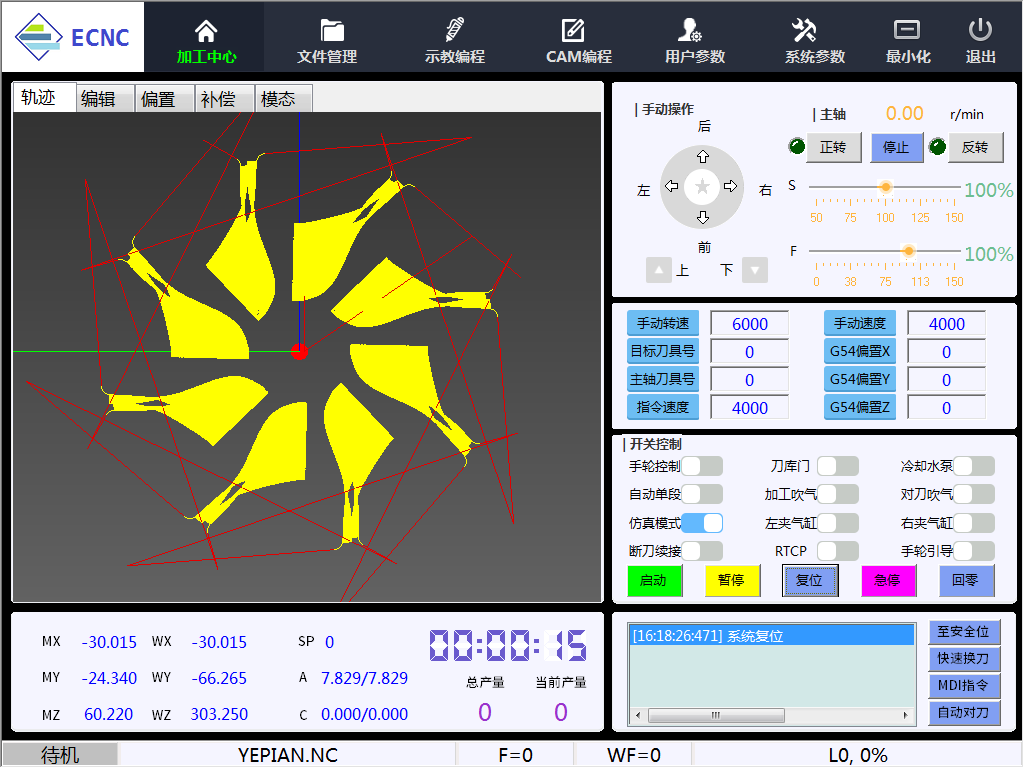Open 系统参数 tools icon
Viewport: 1024px width, 768px height.
coord(804,31)
